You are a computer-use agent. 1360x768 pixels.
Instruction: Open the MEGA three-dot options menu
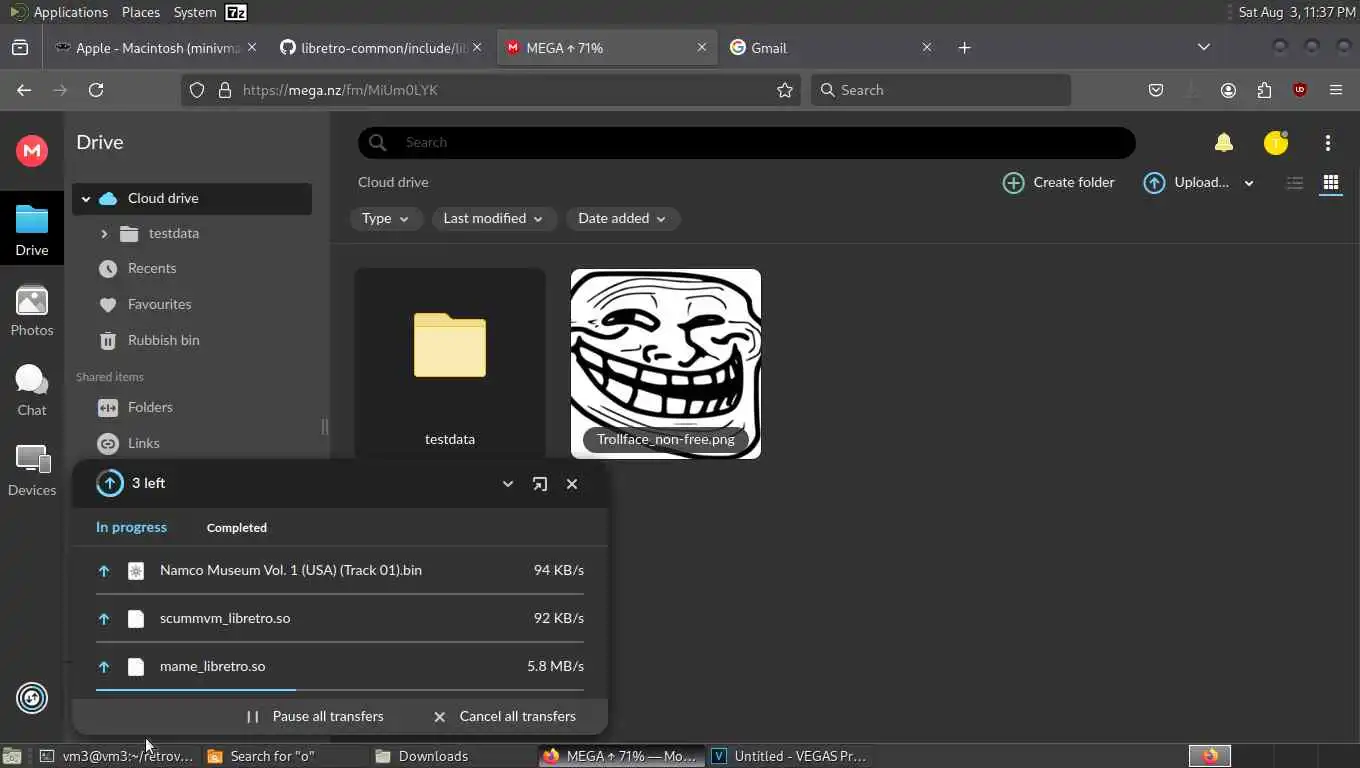[1328, 143]
